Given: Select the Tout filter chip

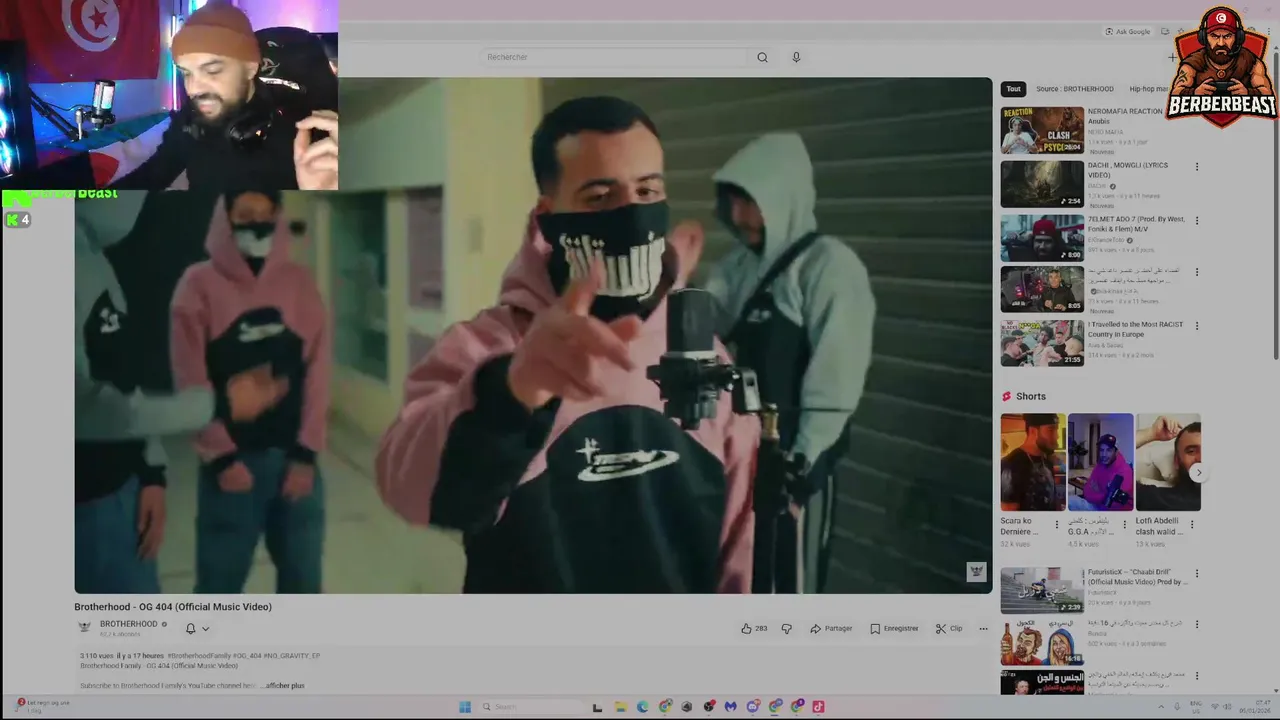Looking at the screenshot, I should 1013,89.
